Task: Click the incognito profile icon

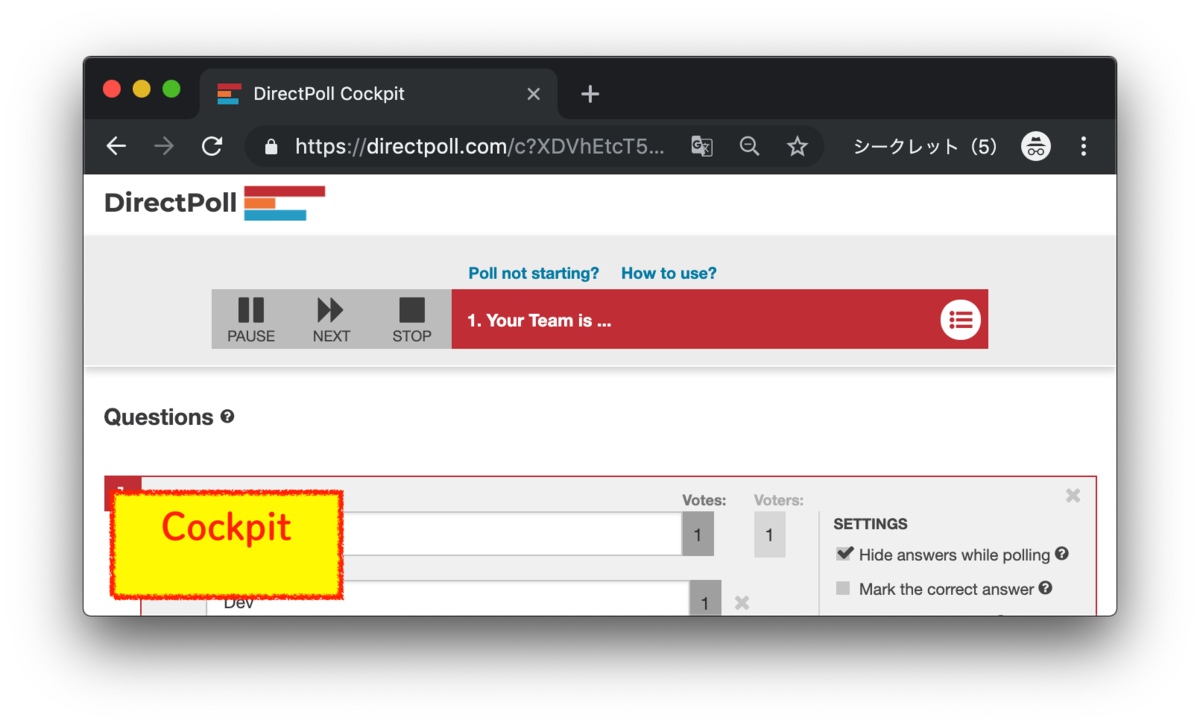Action: point(1036,146)
